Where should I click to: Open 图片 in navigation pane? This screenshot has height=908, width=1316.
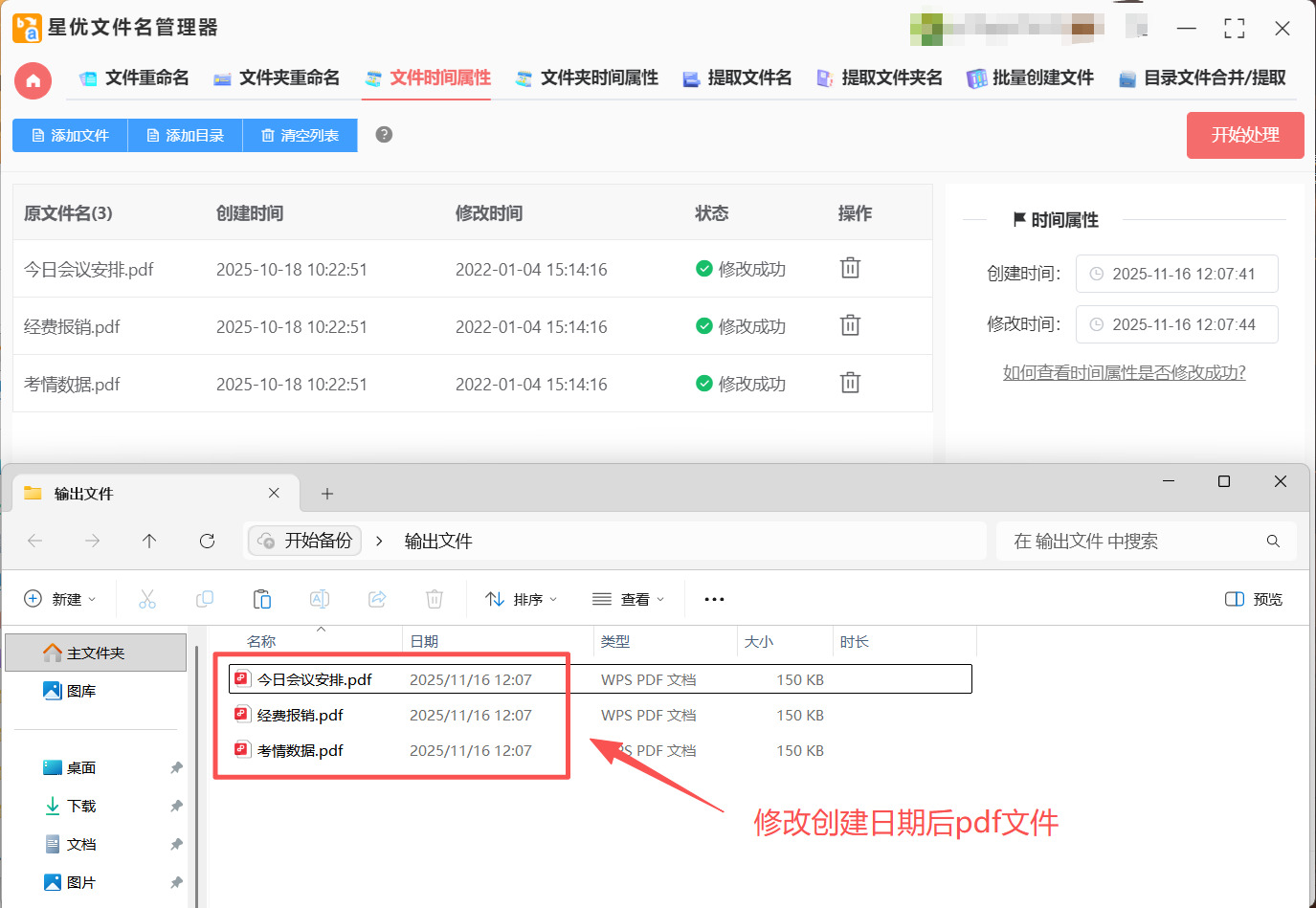(70, 882)
